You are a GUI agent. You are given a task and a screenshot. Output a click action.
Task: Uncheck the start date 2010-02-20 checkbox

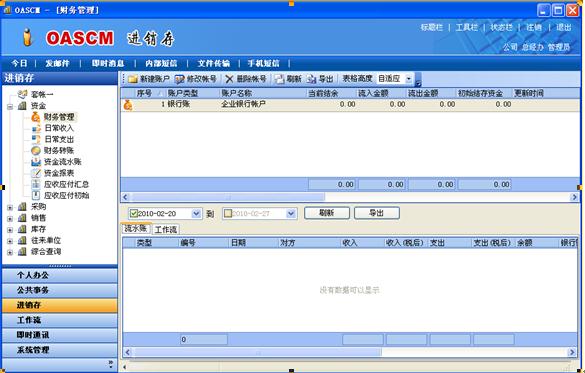[x=134, y=213]
